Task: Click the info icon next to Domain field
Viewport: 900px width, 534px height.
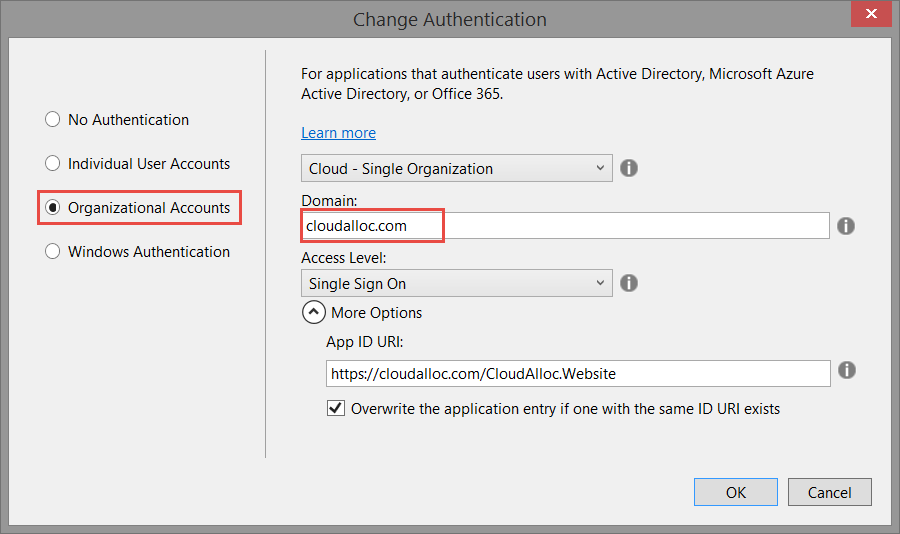Action: click(846, 226)
